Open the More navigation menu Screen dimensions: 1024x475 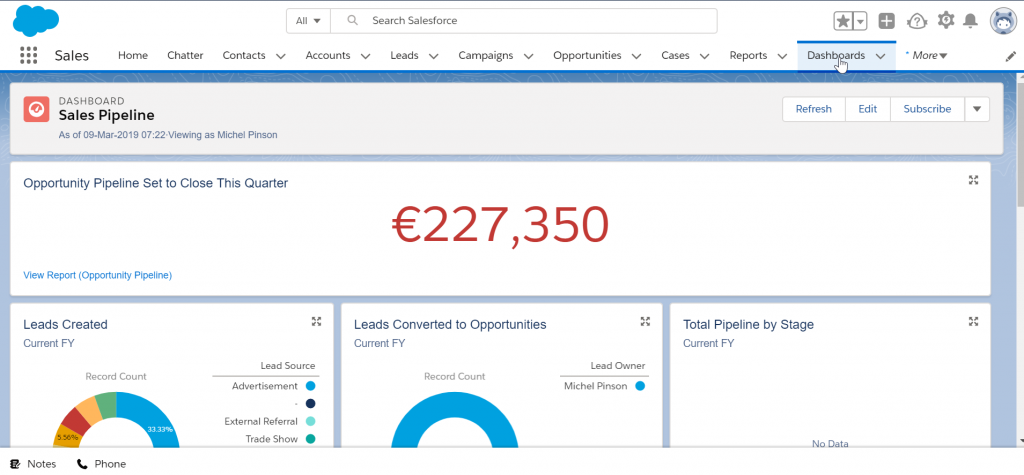(x=929, y=56)
